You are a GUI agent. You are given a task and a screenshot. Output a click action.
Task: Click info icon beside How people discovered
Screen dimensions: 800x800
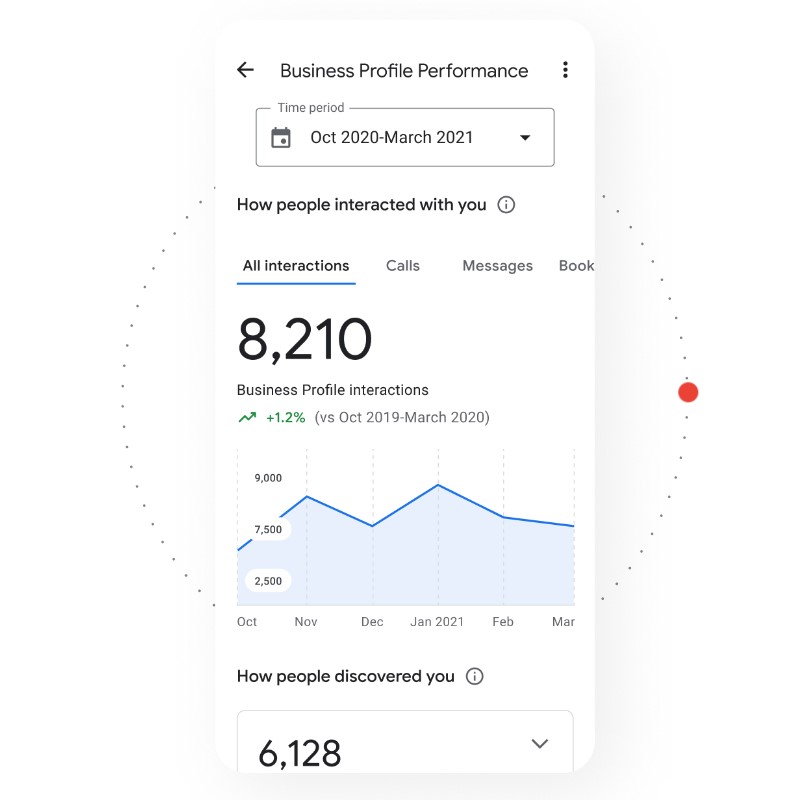point(475,677)
